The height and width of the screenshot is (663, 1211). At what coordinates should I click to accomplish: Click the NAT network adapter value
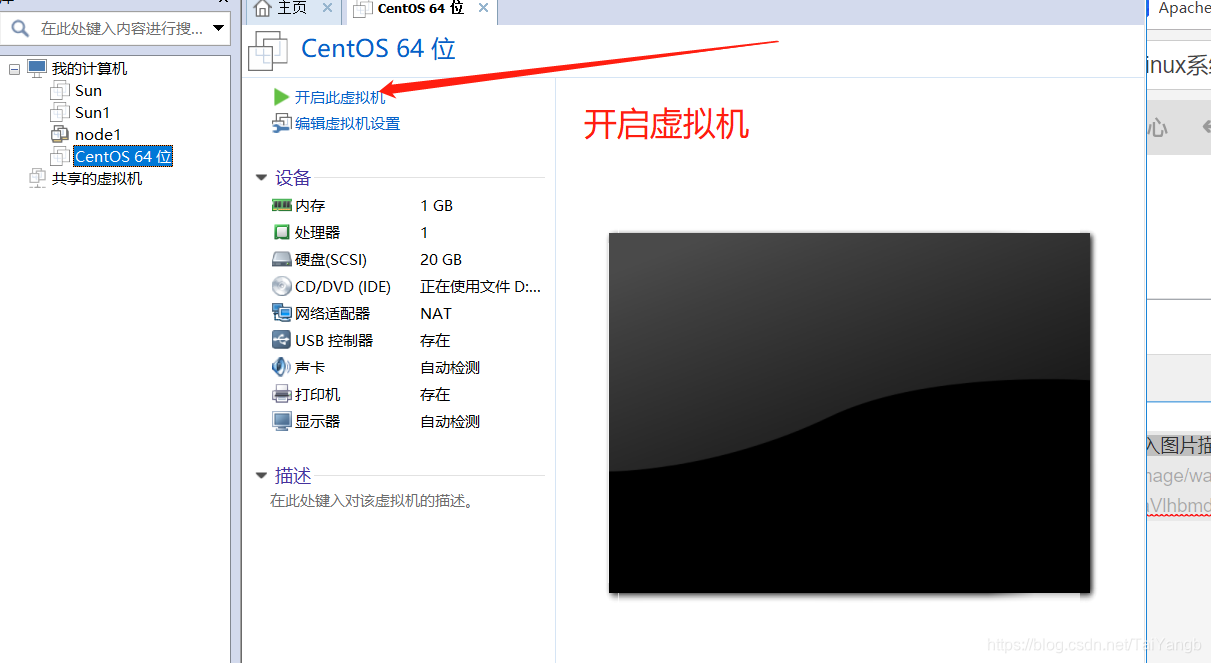[436, 313]
